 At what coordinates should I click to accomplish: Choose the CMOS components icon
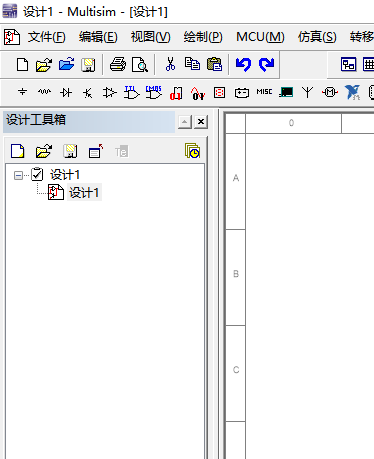point(153,92)
